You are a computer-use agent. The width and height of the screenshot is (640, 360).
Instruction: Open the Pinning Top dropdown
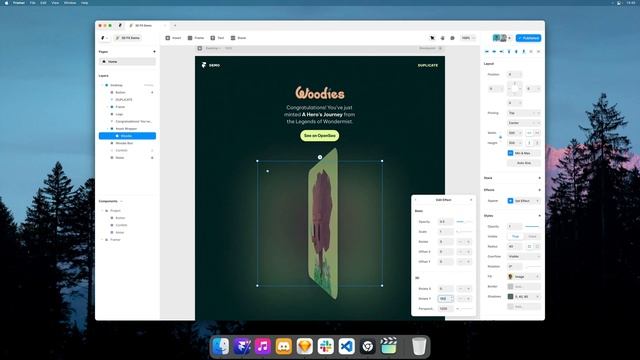[x=524, y=113]
